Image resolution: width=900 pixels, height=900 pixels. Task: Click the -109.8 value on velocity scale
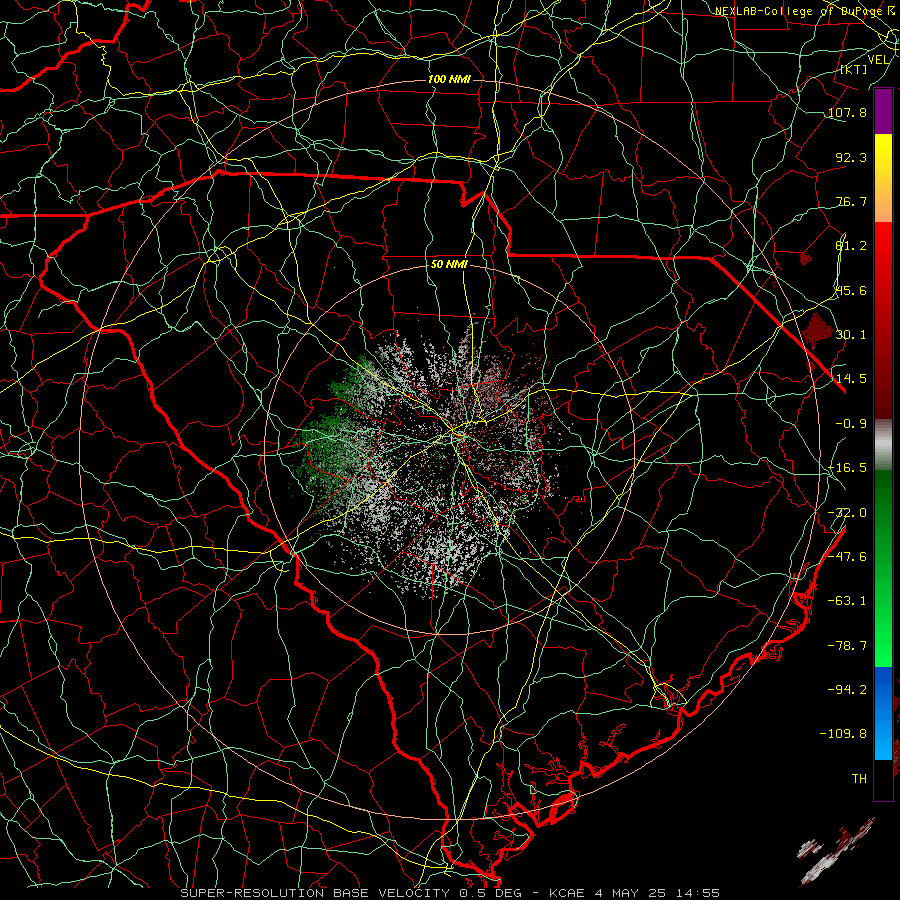843,734
